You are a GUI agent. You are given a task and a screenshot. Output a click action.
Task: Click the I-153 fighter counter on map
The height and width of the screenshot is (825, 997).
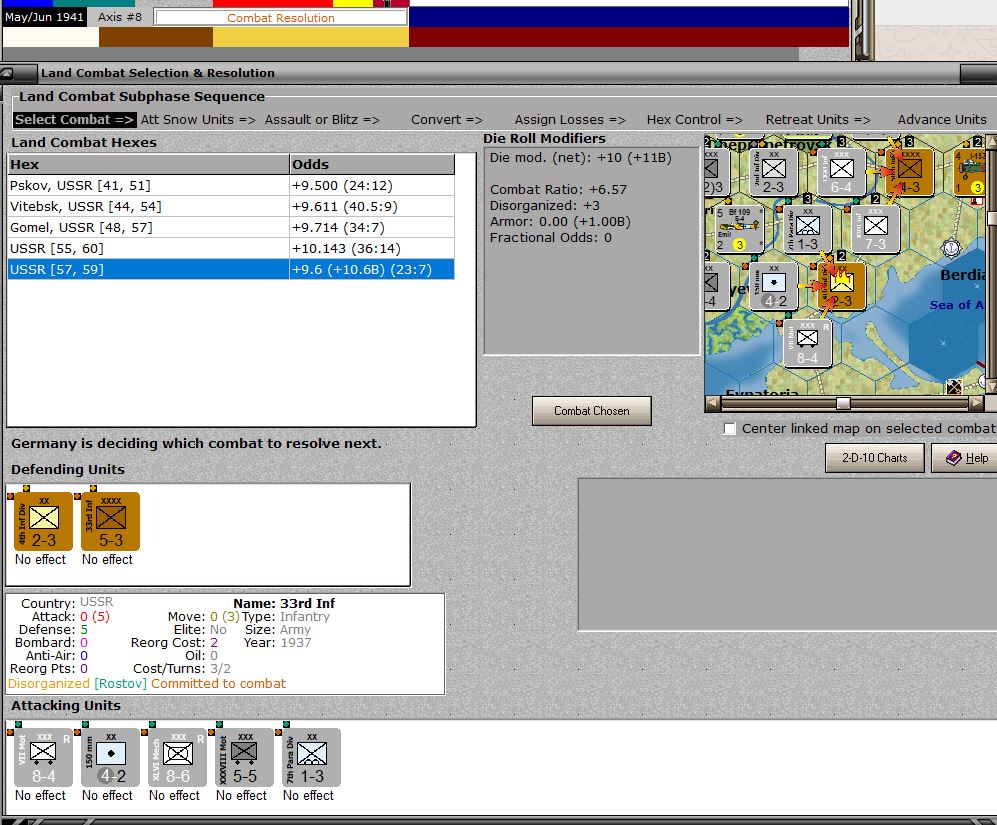pos(970,171)
